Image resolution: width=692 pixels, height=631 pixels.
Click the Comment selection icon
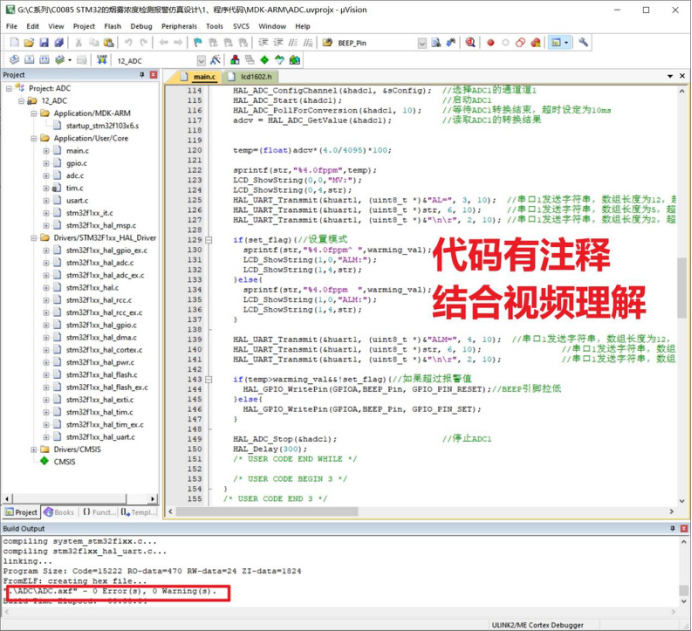(x=293, y=42)
